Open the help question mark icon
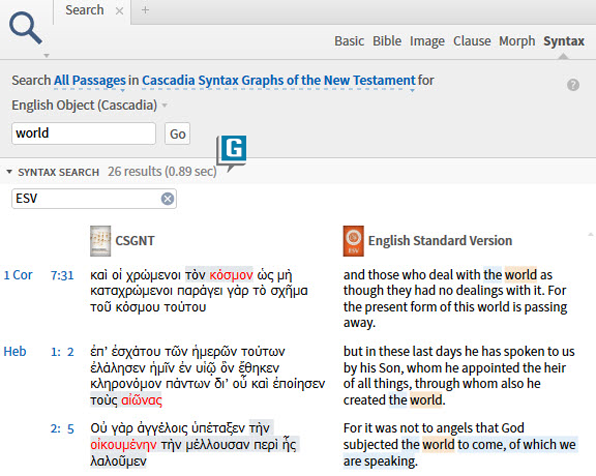This screenshot has width=596, height=476. [573, 85]
